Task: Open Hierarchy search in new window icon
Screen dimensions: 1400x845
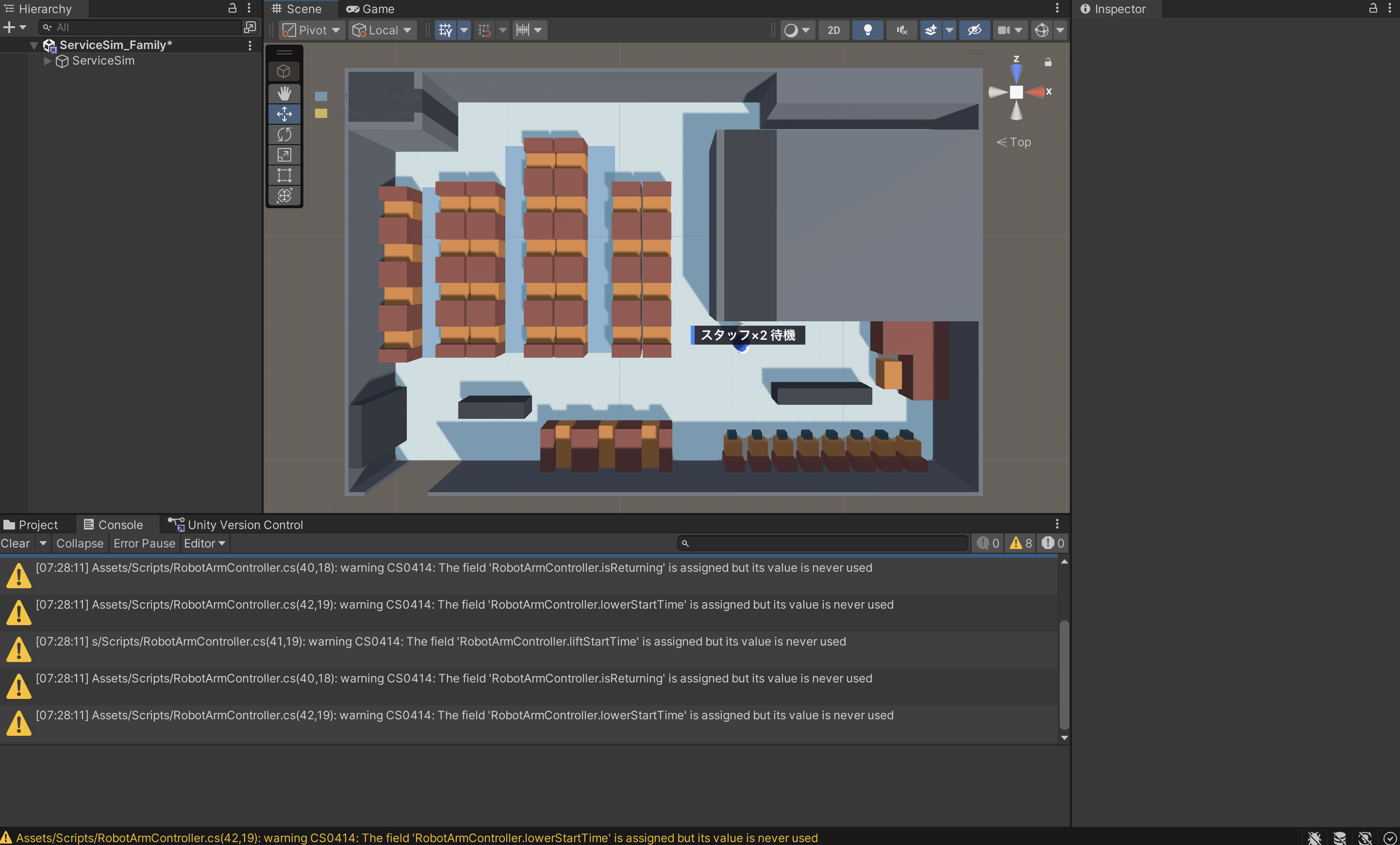Action: pos(250,27)
